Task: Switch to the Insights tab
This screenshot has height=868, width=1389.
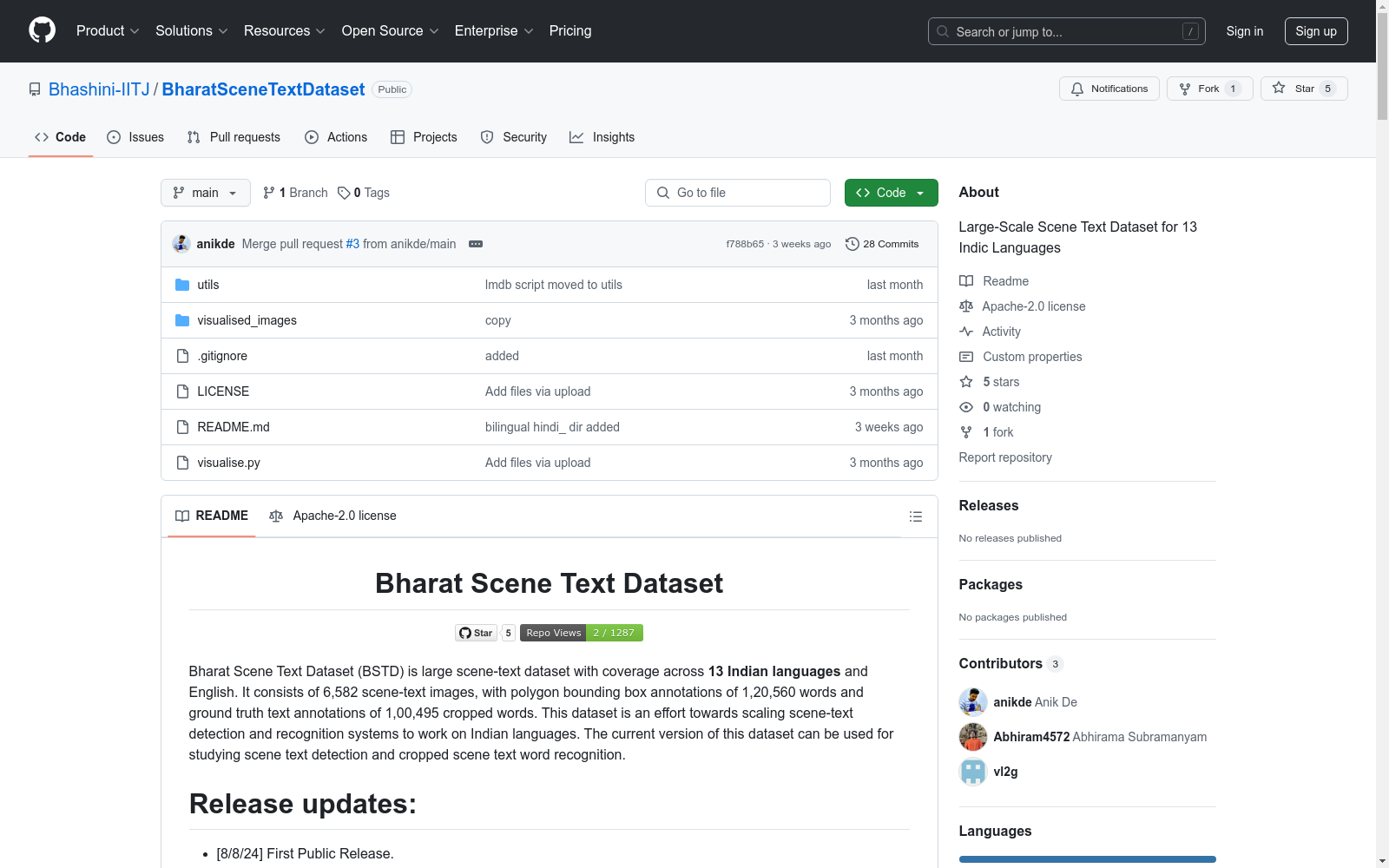Action: [602, 137]
